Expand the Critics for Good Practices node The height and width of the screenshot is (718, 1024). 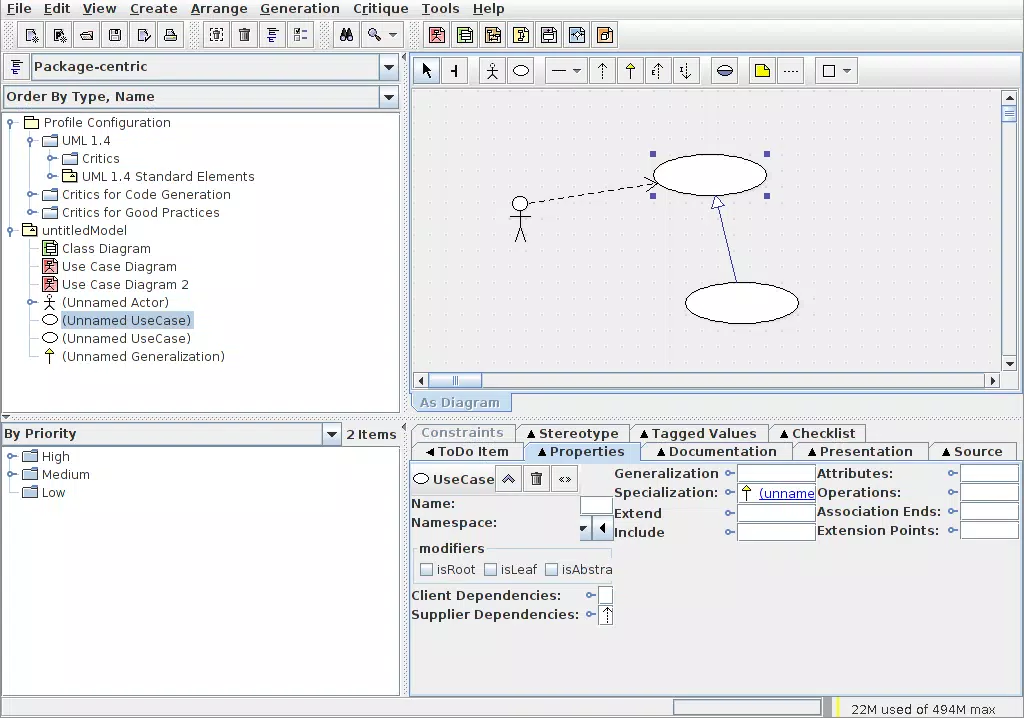pyautogui.click(x=31, y=212)
